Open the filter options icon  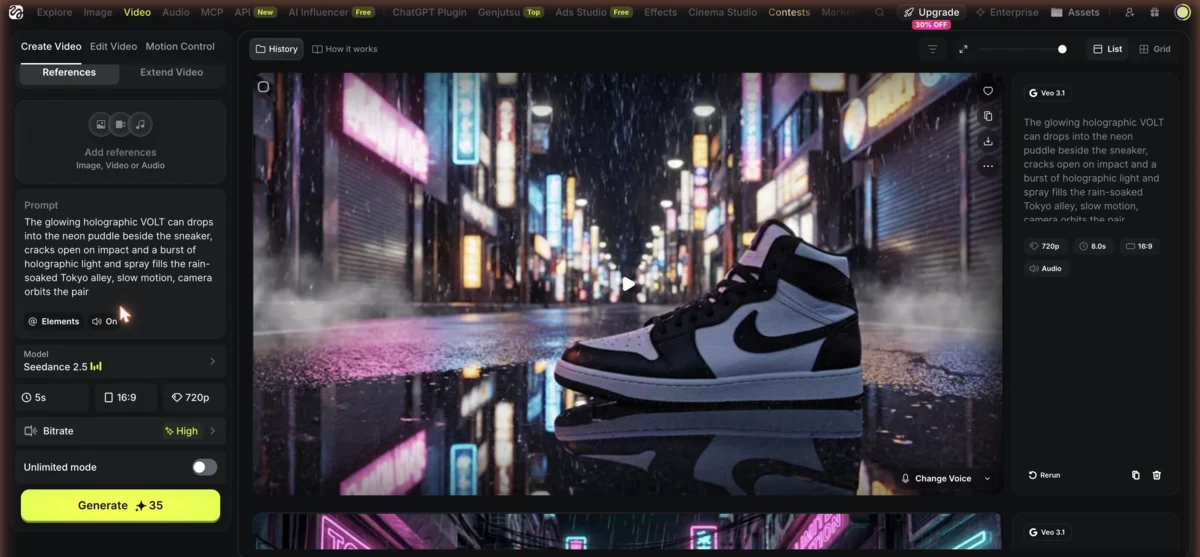(x=932, y=49)
